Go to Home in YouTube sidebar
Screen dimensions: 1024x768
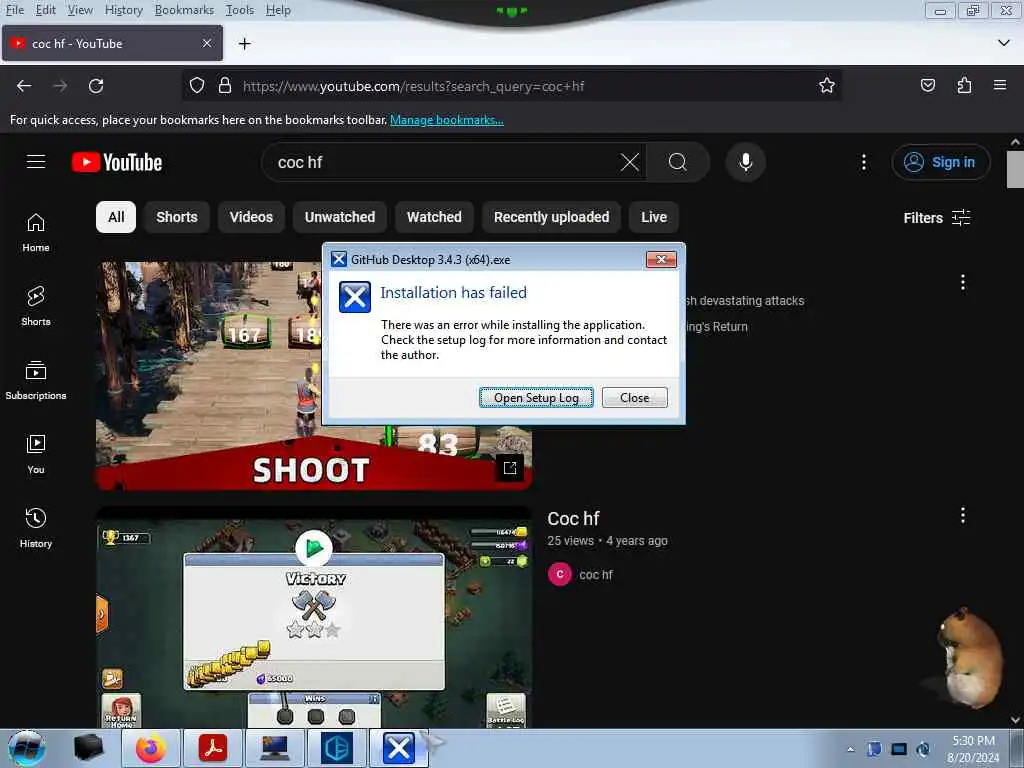tap(36, 232)
